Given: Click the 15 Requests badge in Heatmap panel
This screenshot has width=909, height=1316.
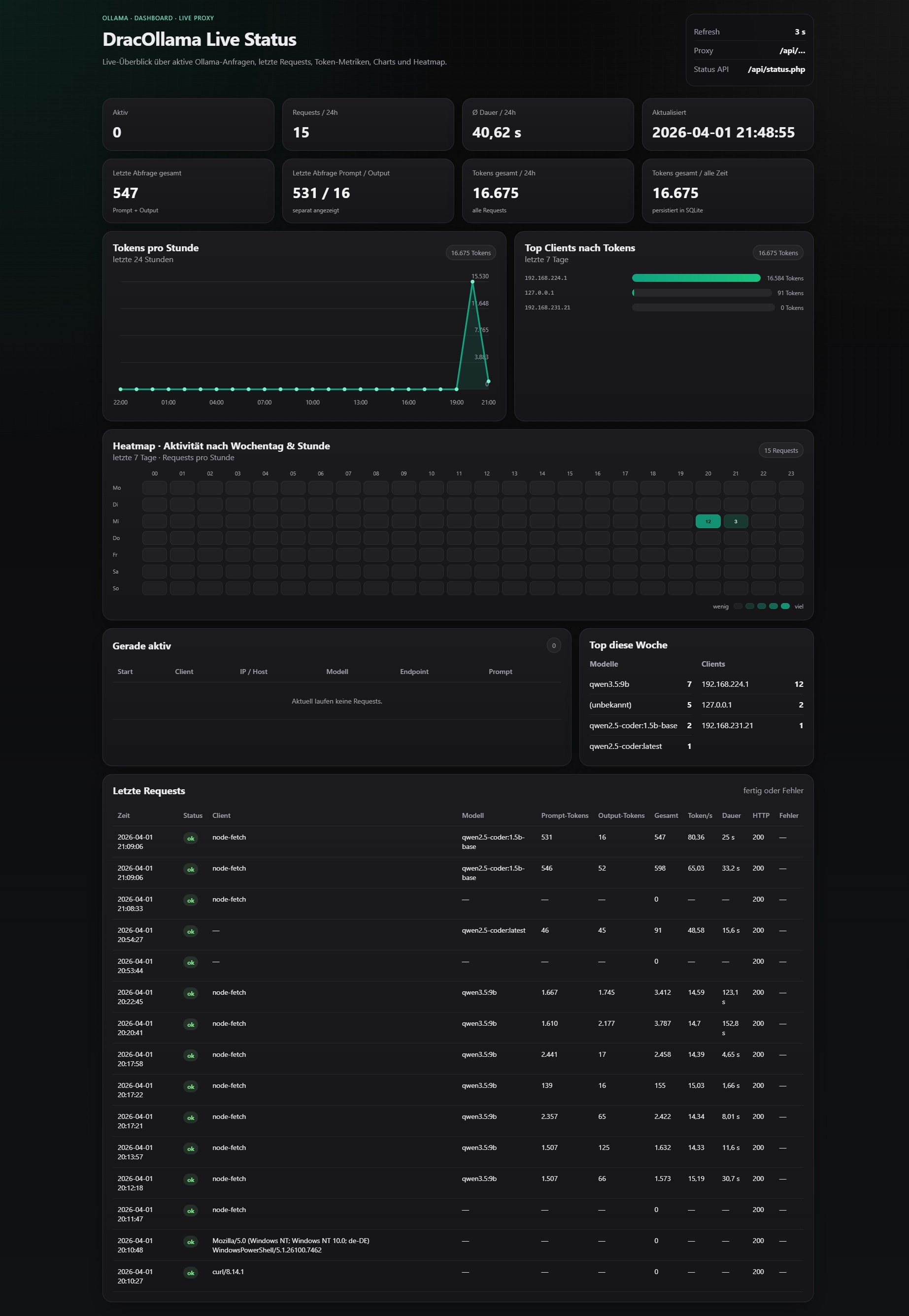Looking at the screenshot, I should tap(780, 450).
